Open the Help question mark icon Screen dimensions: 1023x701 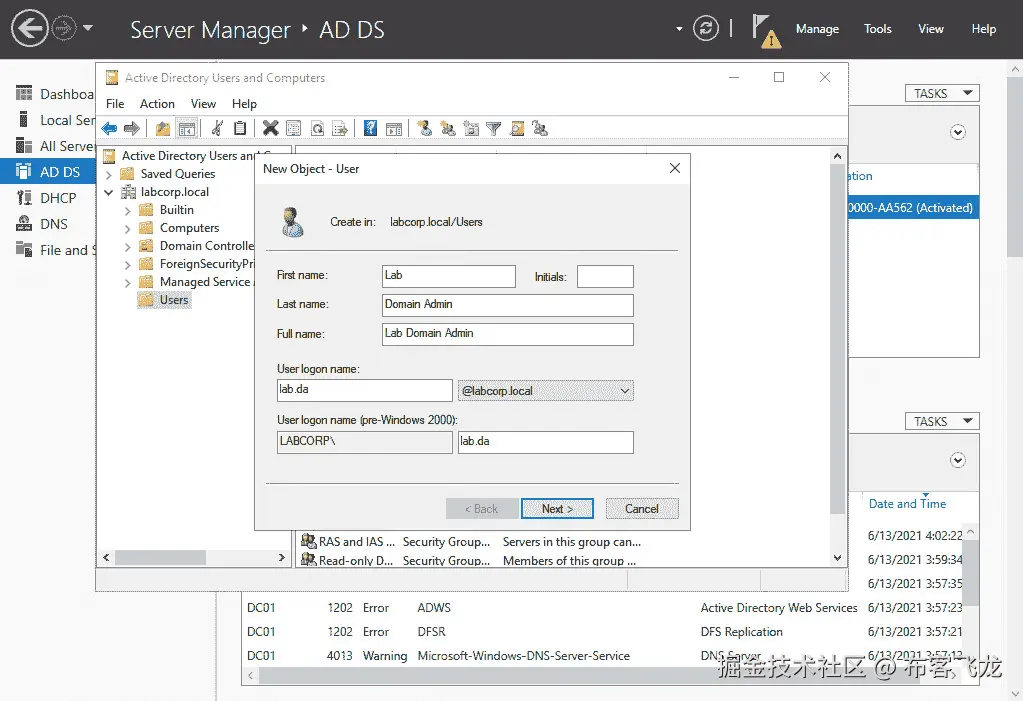370,129
